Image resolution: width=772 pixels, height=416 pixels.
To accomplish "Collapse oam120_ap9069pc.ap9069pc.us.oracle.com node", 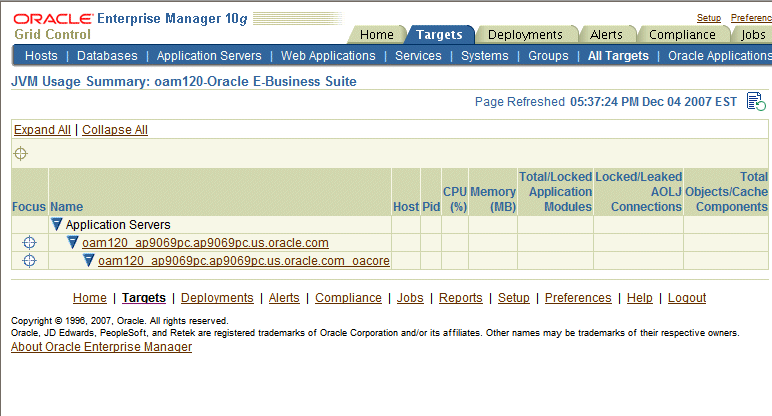I will (x=73, y=242).
